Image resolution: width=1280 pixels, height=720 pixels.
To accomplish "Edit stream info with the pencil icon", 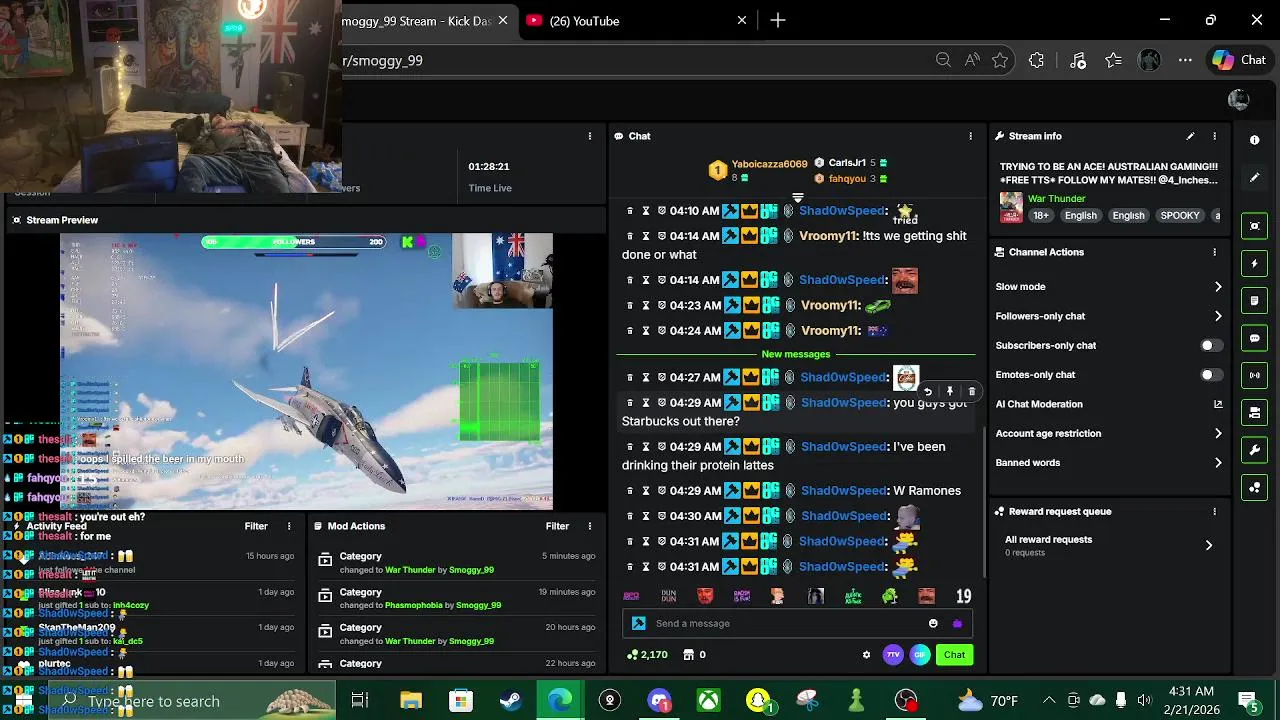I will 1190,136.
